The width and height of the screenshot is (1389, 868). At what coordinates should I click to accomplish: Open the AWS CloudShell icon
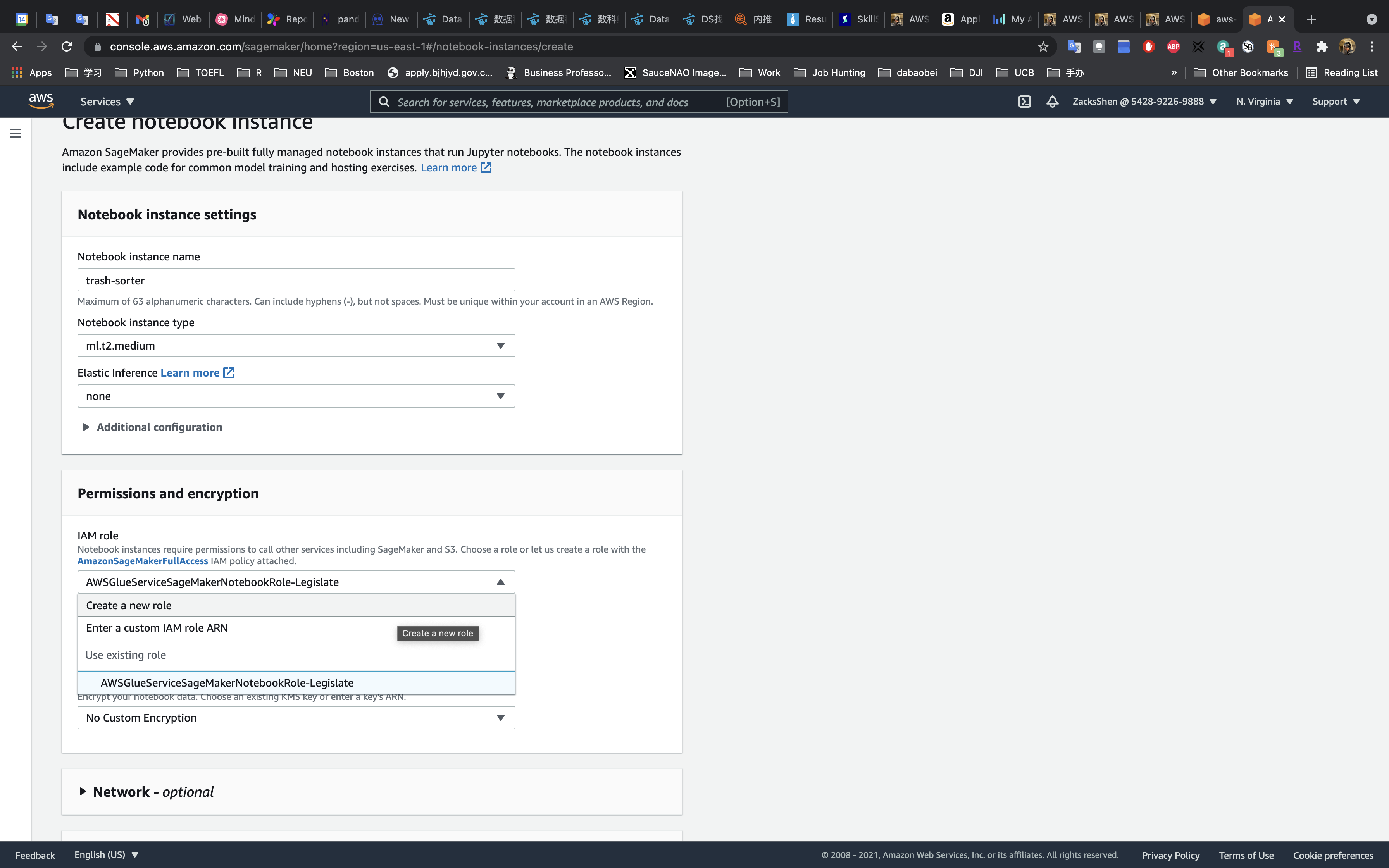[x=1024, y=102]
